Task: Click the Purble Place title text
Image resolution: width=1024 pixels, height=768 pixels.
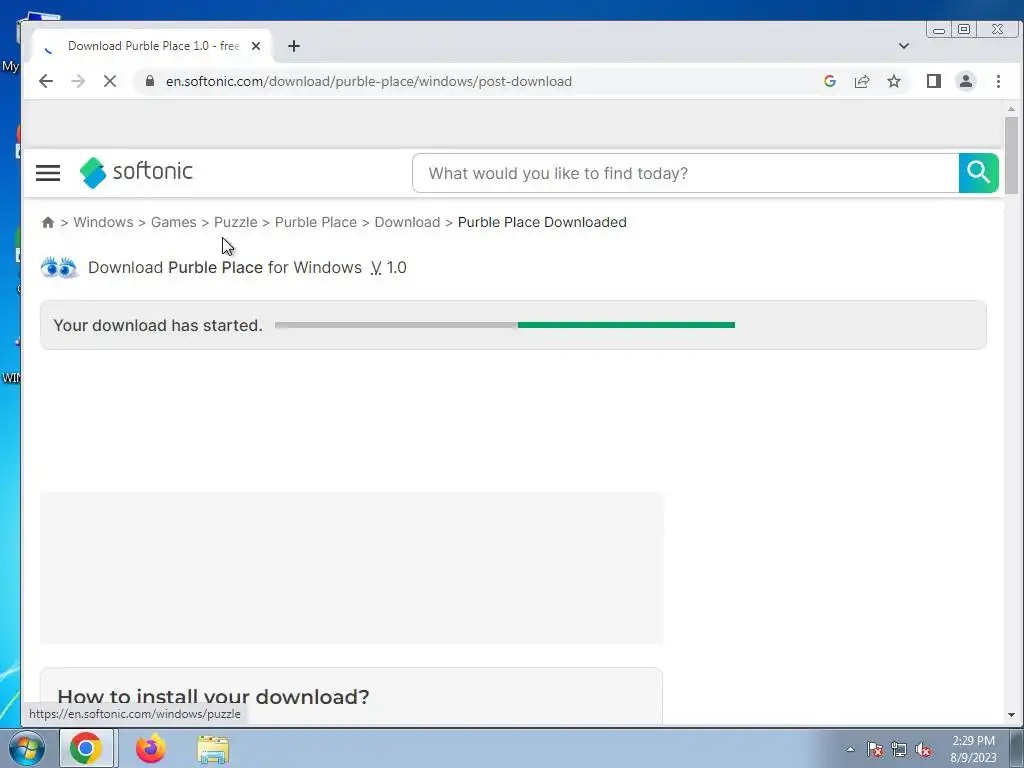Action: pos(216,268)
